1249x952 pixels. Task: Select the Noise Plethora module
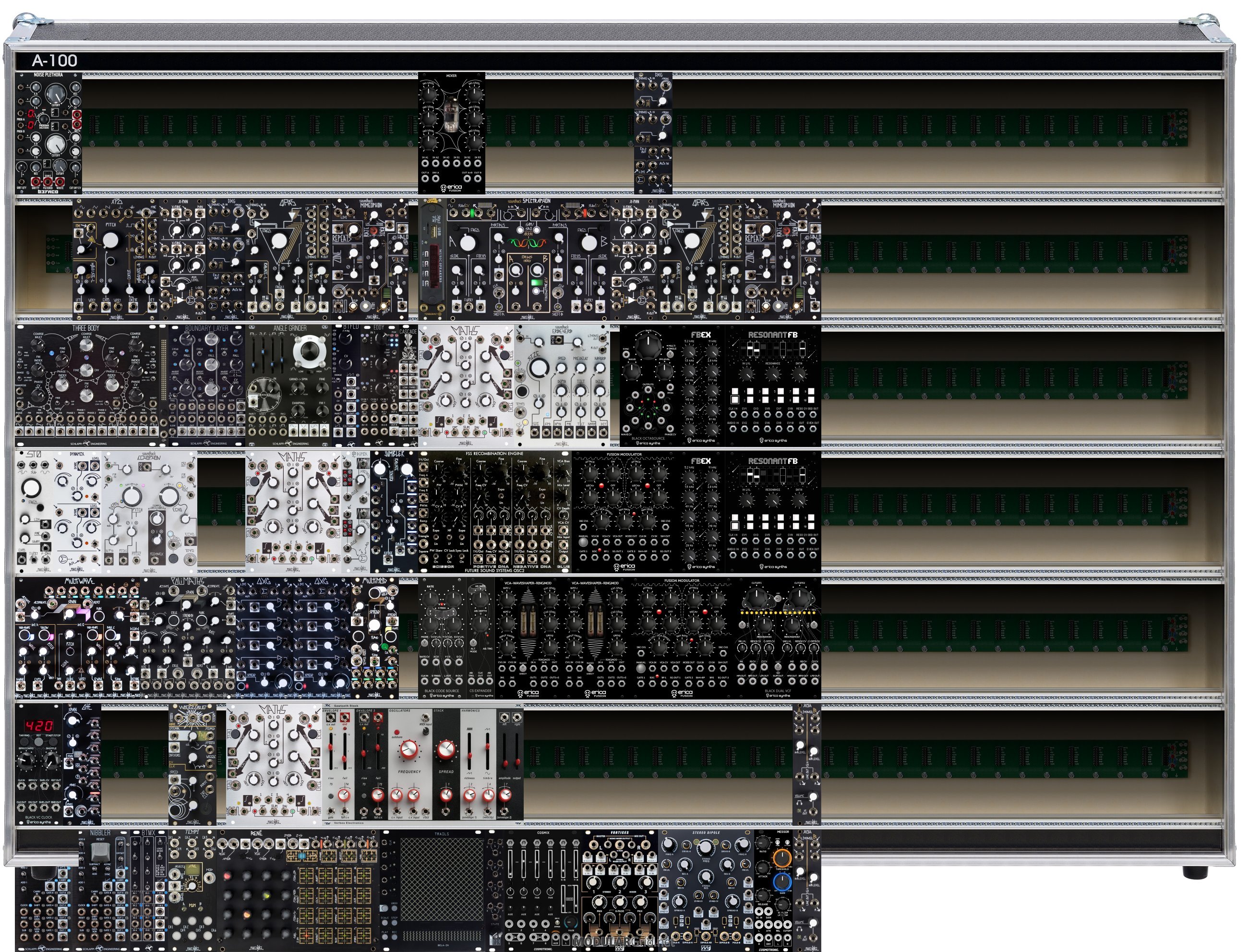pos(48,133)
